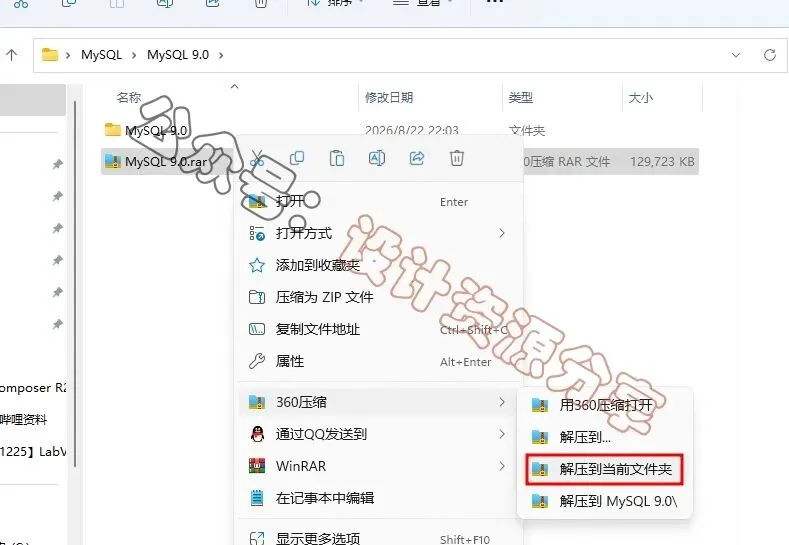
Task: Click the WinRAR books icon
Action: coord(257,466)
